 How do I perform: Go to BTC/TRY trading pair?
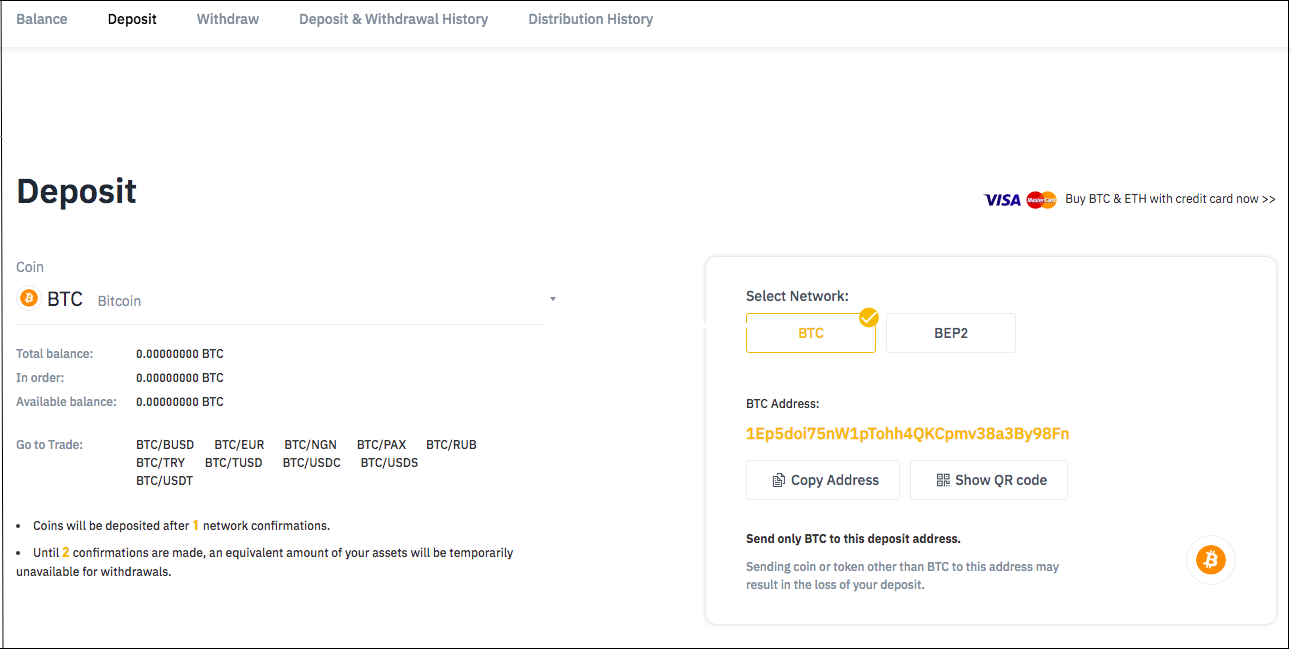click(160, 463)
